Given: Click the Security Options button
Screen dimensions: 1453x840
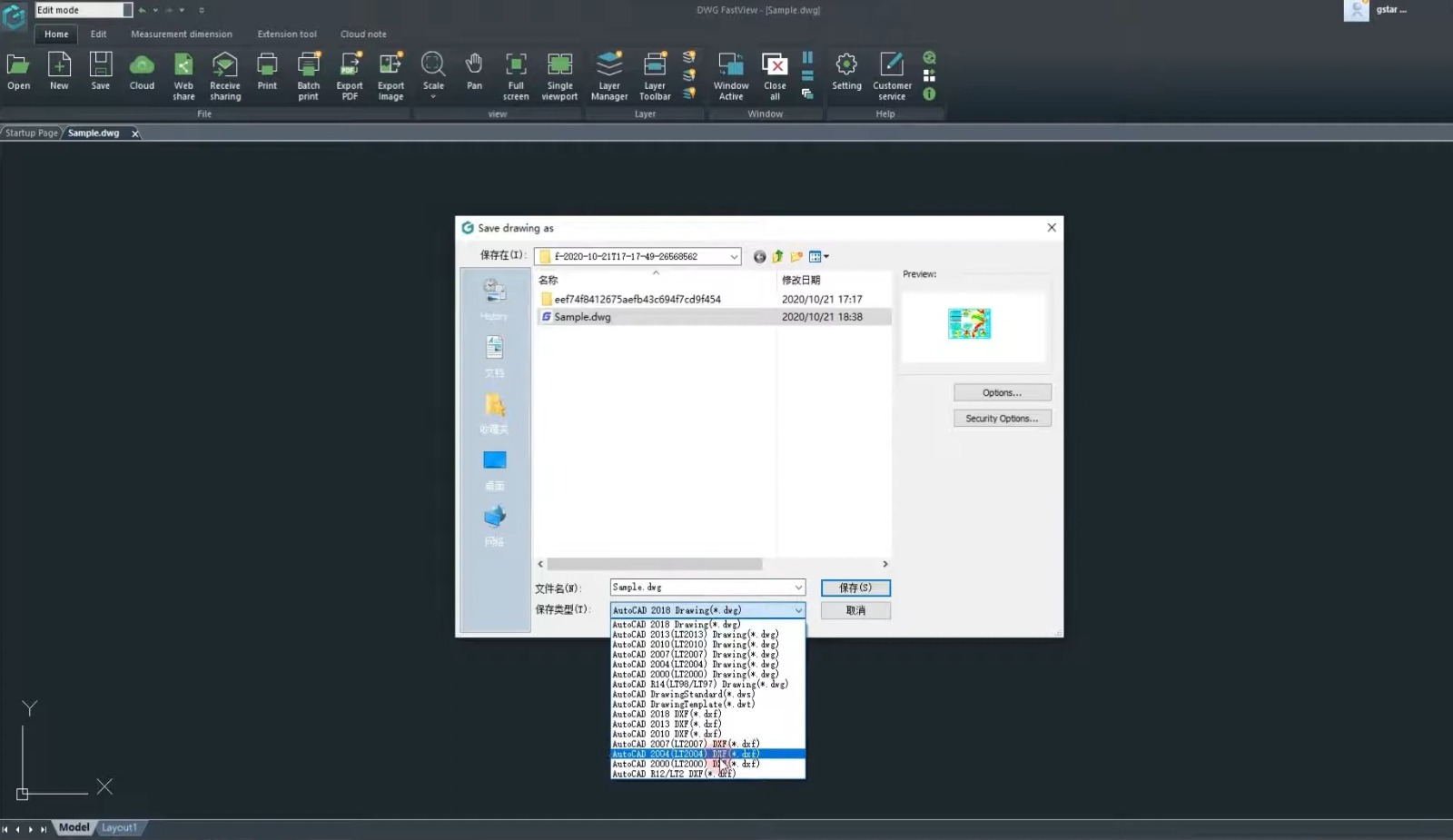Looking at the screenshot, I should tap(1002, 419).
